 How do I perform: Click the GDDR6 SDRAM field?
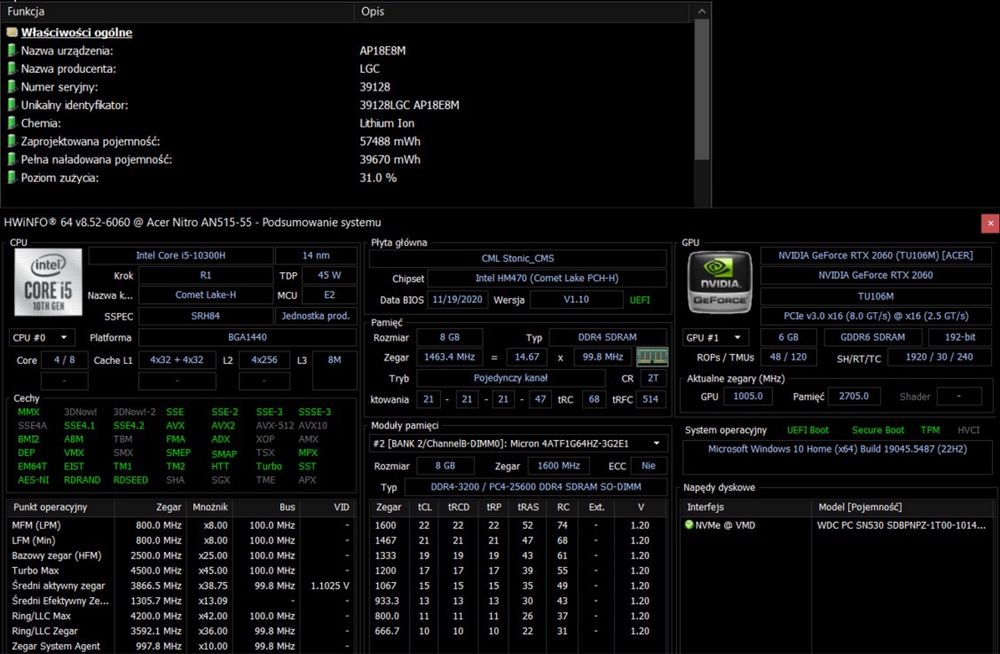point(872,338)
